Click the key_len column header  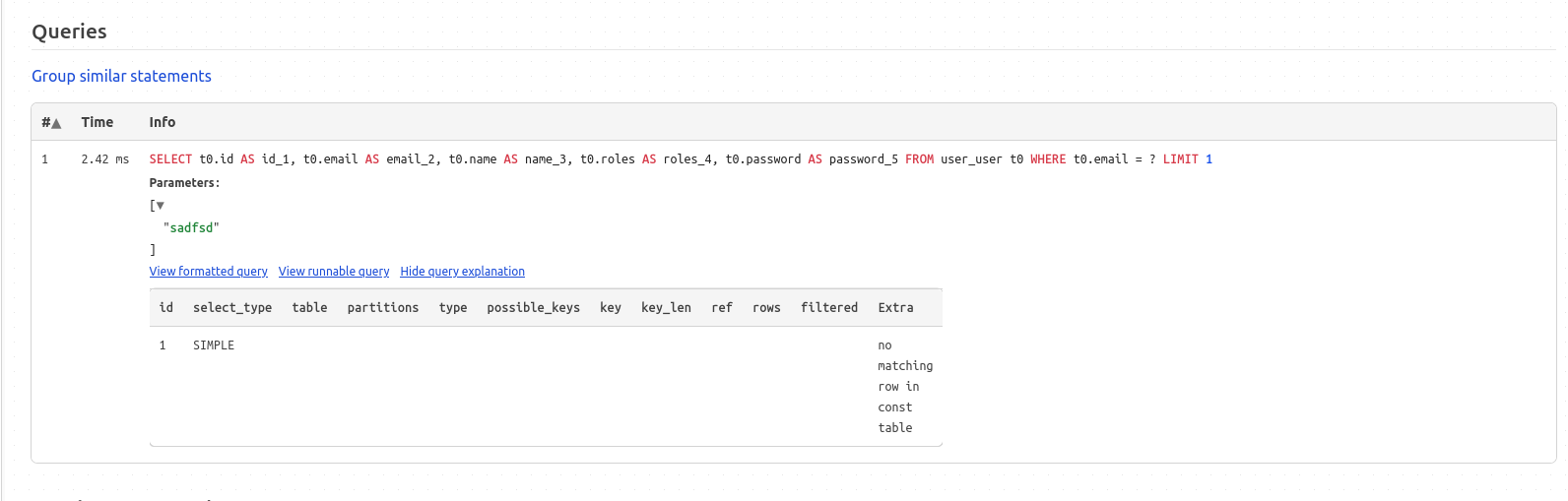(x=666, y=308)
